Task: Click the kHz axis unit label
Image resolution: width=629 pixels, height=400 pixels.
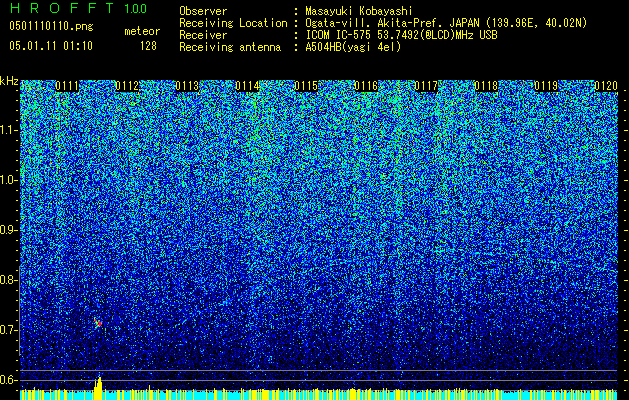Action: click(9, 81)
